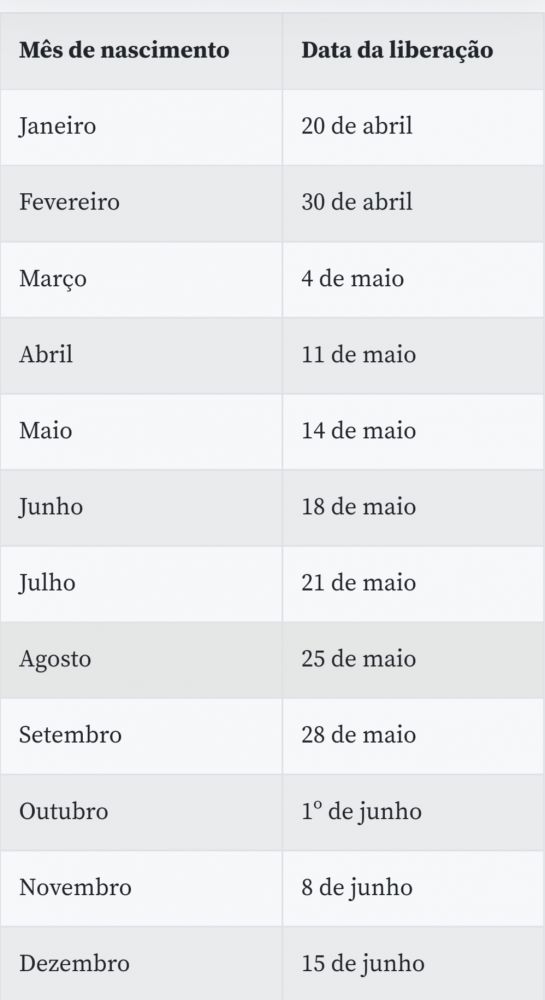
Task: Click the 'Mês de nascimento' column header
Action: [124, 50]
